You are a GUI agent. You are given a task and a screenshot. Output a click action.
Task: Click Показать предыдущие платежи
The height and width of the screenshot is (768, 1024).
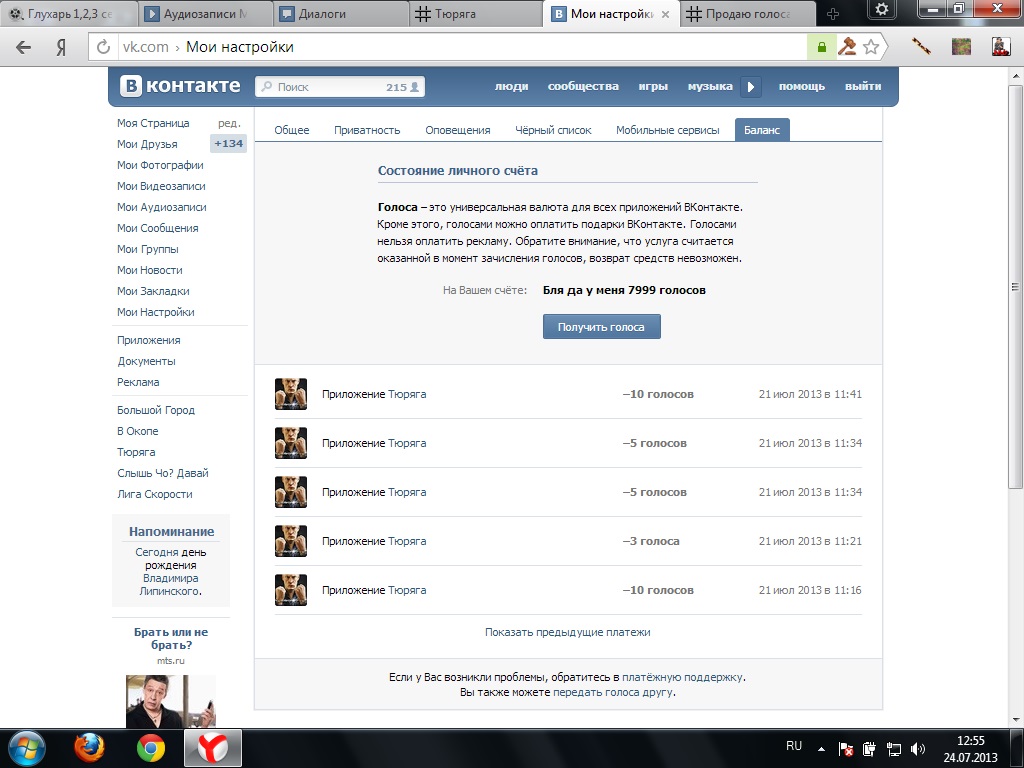[568, 632]
